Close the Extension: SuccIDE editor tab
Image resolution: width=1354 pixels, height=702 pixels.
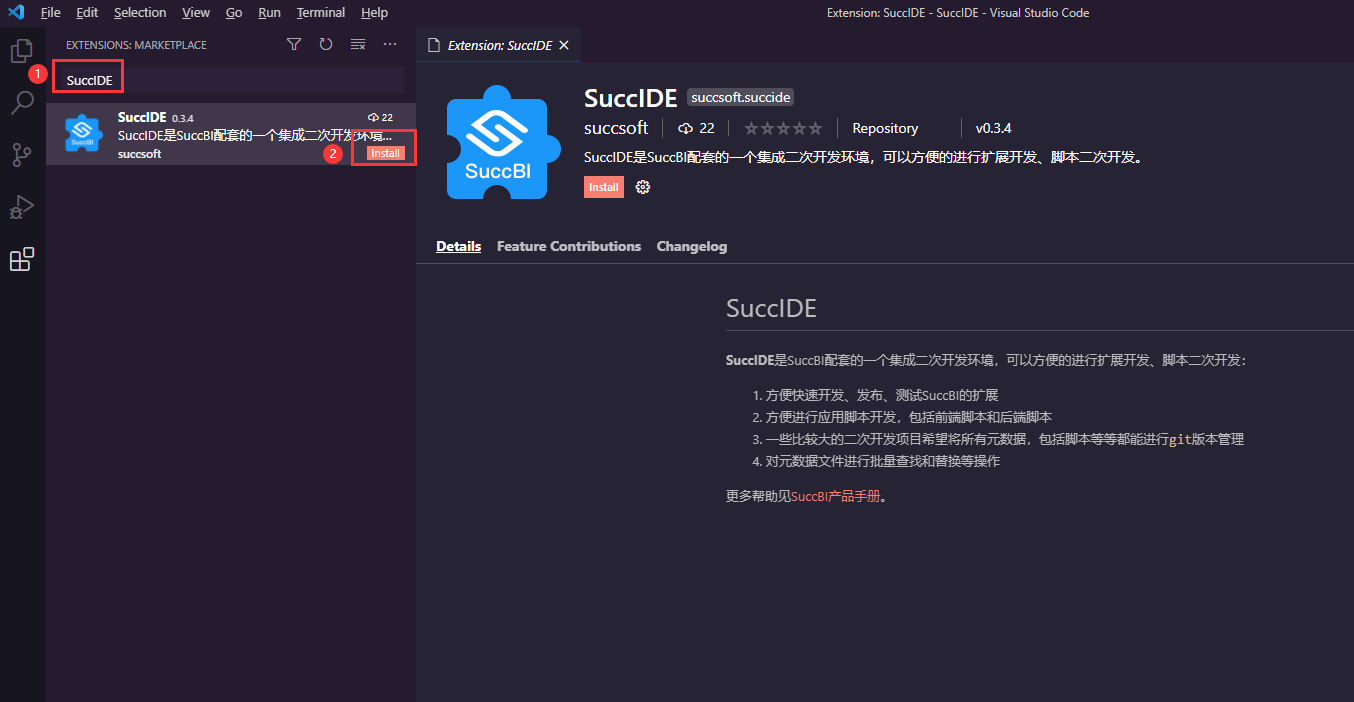(564, 45)
